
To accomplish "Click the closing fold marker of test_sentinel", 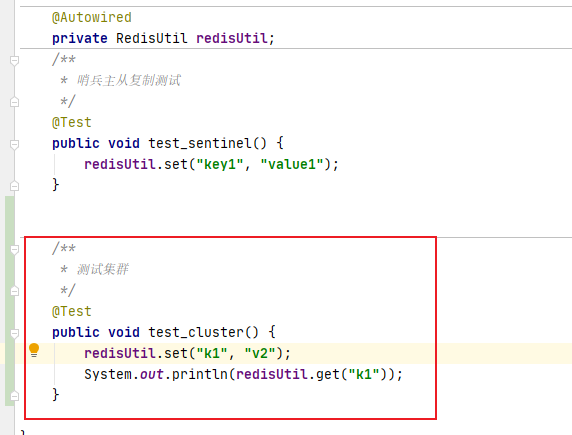I will click(x=14, y=186).
